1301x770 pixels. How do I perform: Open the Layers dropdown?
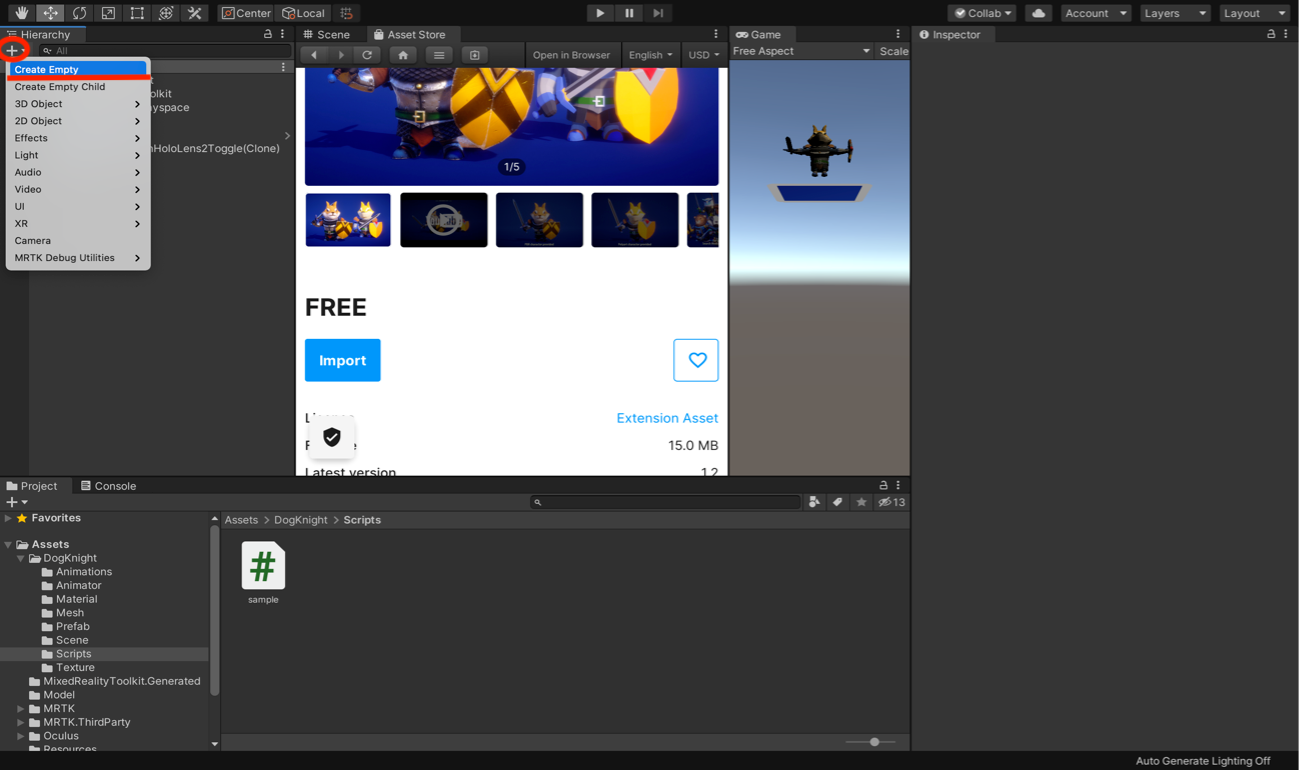[1175, 13]
